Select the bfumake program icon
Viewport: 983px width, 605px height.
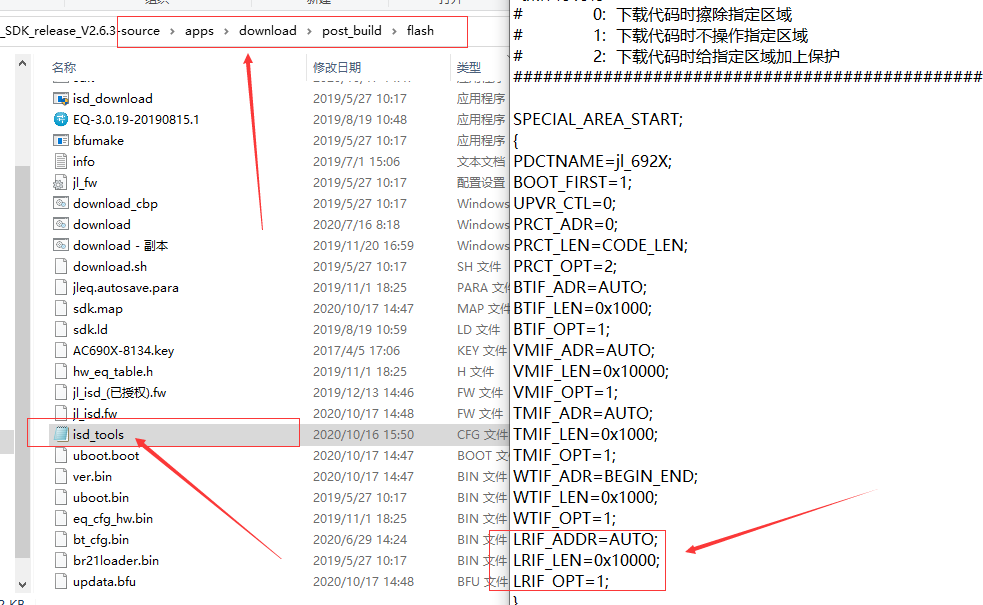click(61, 140)
